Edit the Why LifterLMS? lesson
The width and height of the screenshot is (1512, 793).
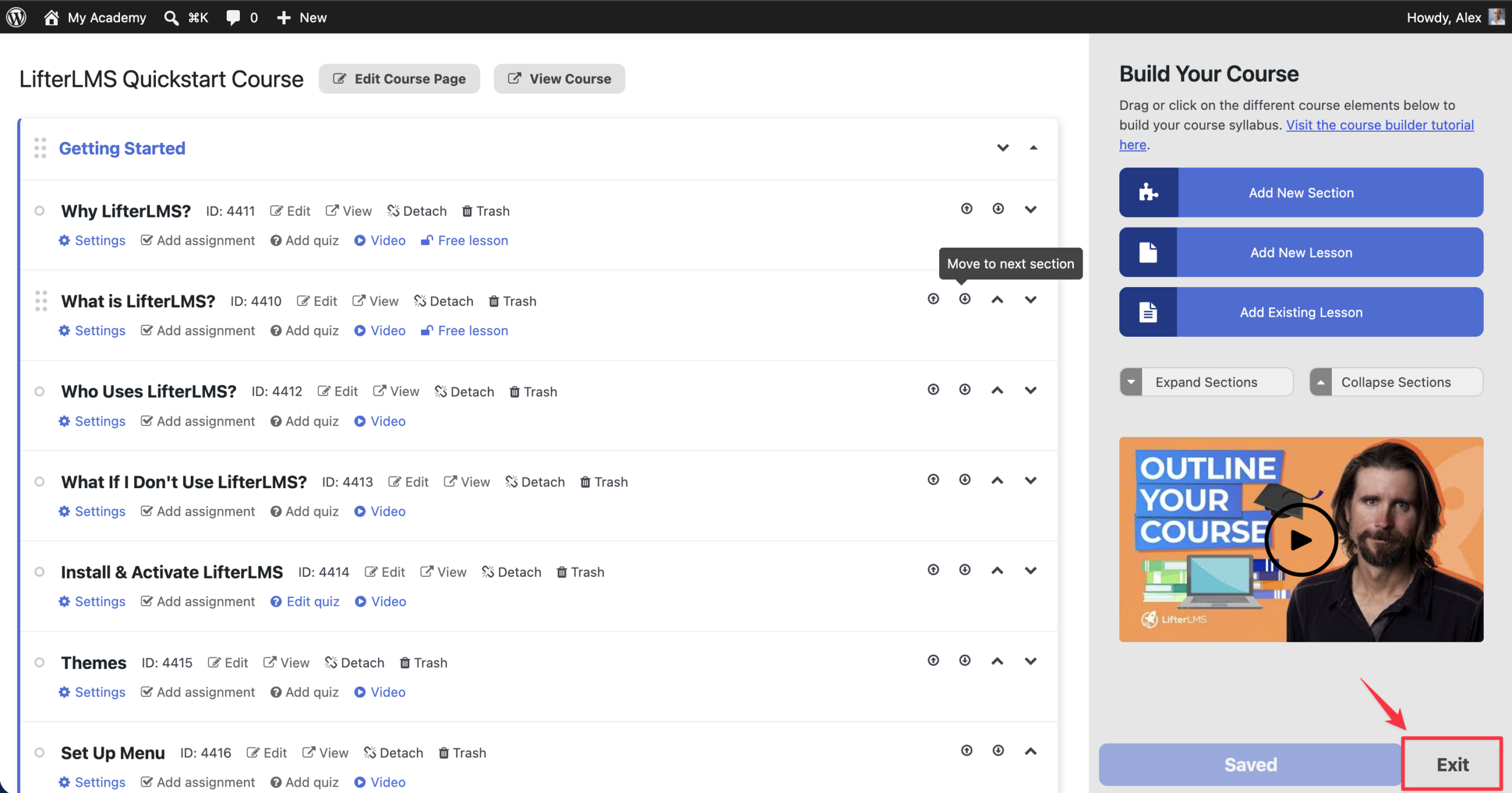[291, 211]
